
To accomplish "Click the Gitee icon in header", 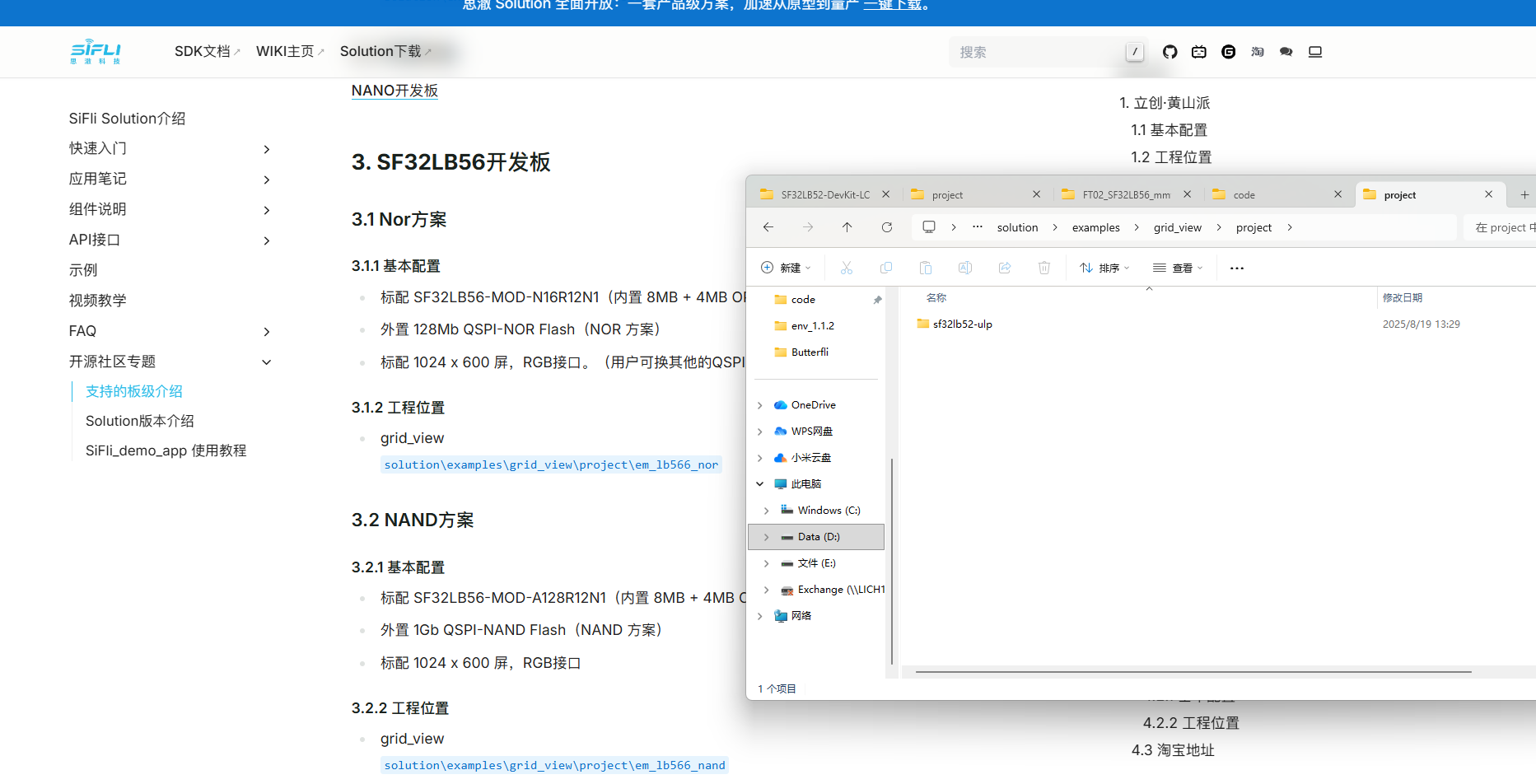I will 1228,52.
